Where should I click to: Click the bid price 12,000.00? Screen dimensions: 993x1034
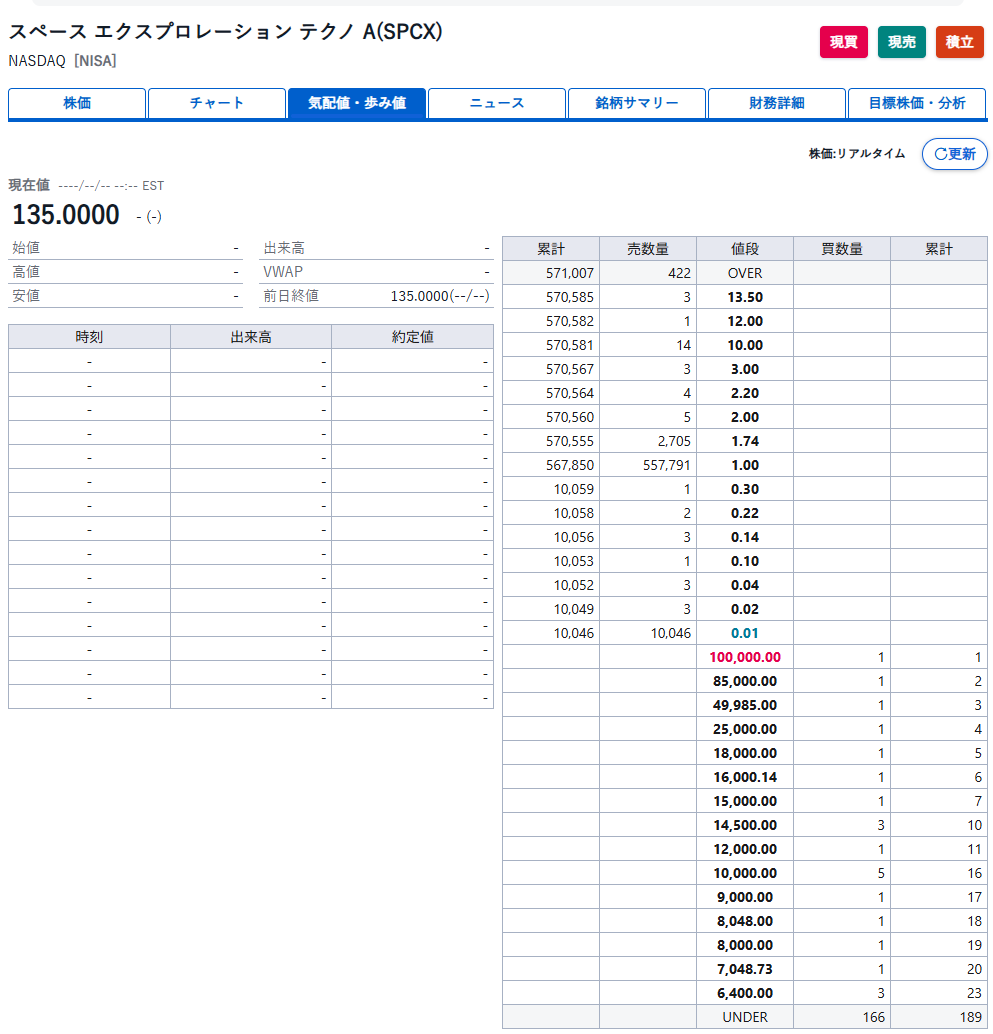745,849
